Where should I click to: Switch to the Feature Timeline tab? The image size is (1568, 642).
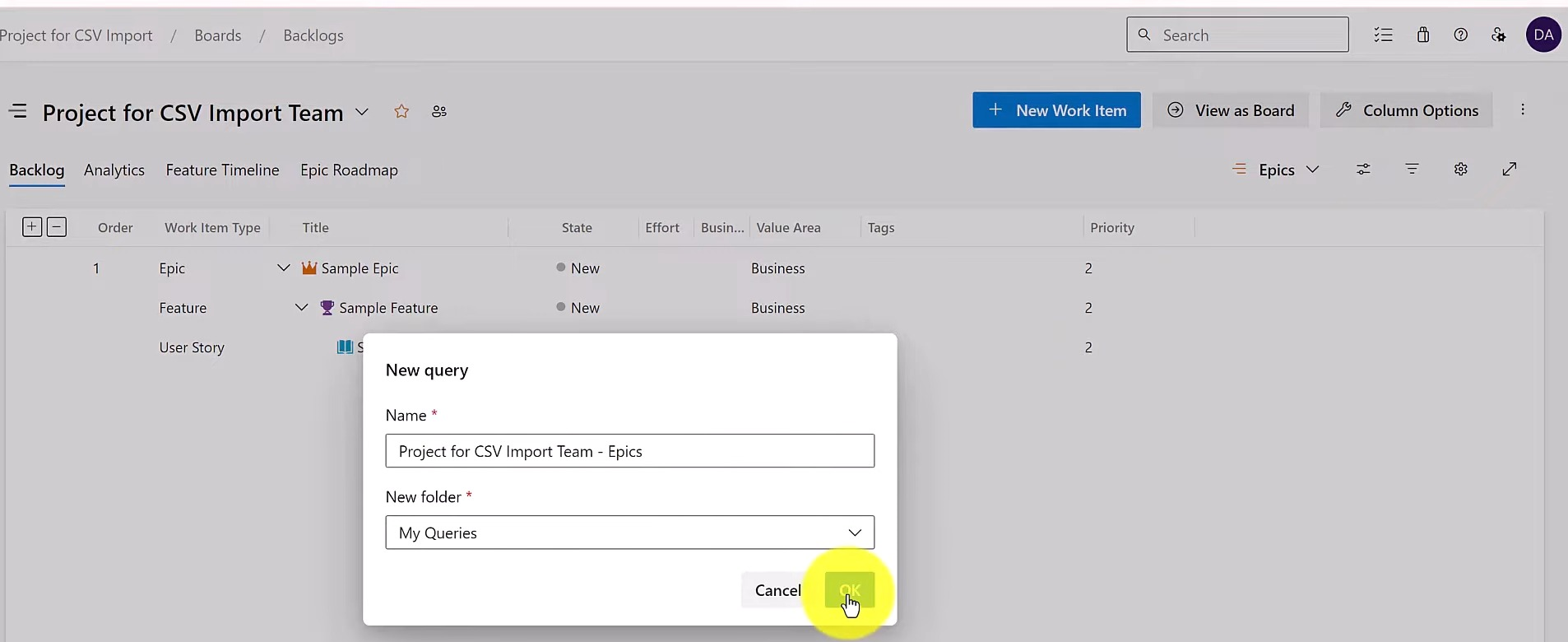[222, 170]
